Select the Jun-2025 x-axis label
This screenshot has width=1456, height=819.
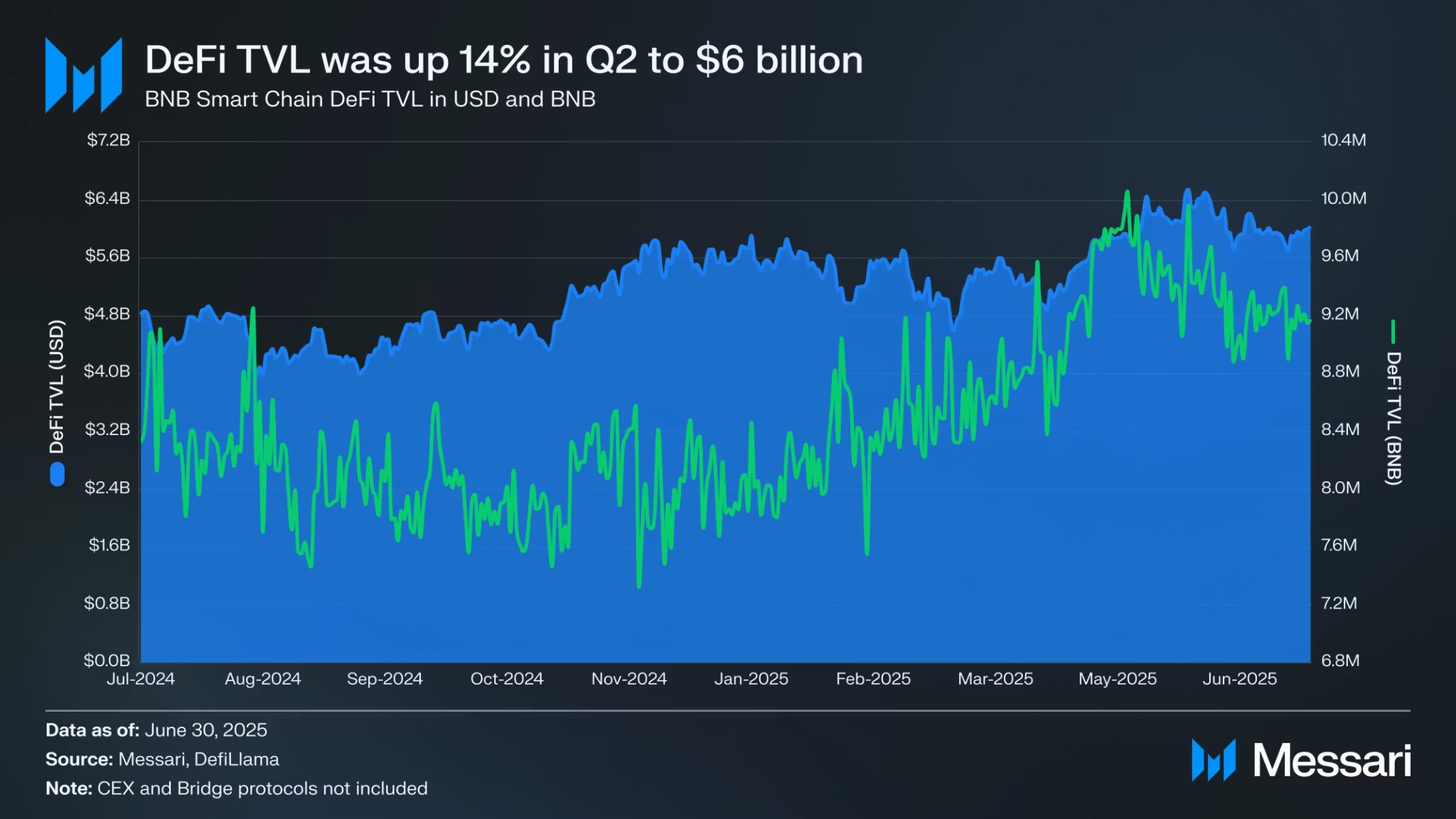tap(1239, 679)
